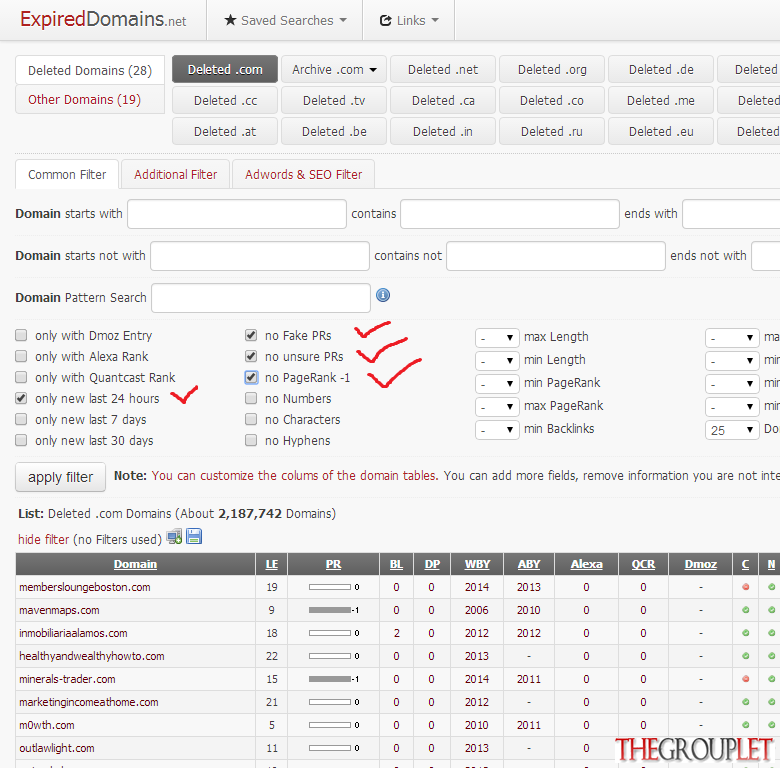Click the add-filter monitor icon beside hide filter
The height and width of the screenshot is (768, 780).
click(x=174, y=537)
